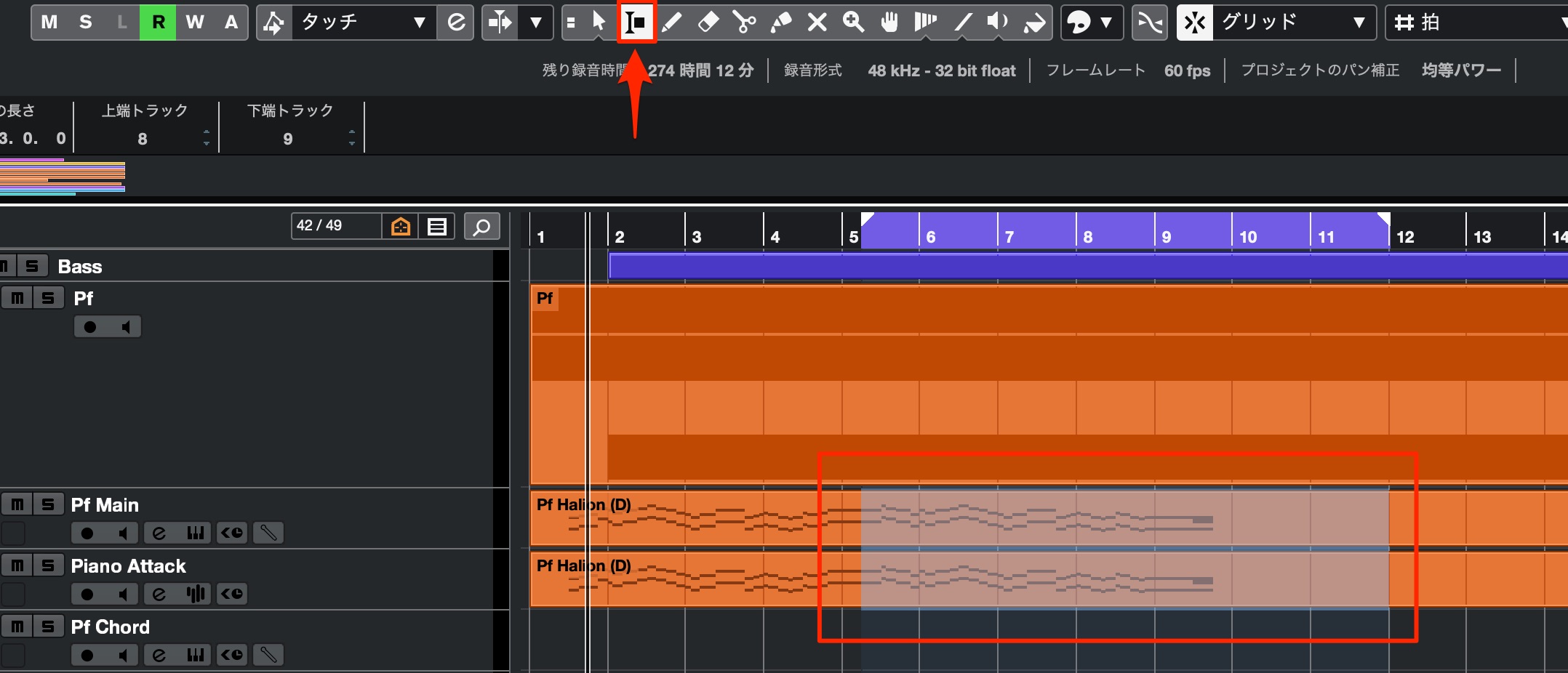Select the Draw pencil tool
Screen dimensions: 1568x673
(x=672, y=23)
